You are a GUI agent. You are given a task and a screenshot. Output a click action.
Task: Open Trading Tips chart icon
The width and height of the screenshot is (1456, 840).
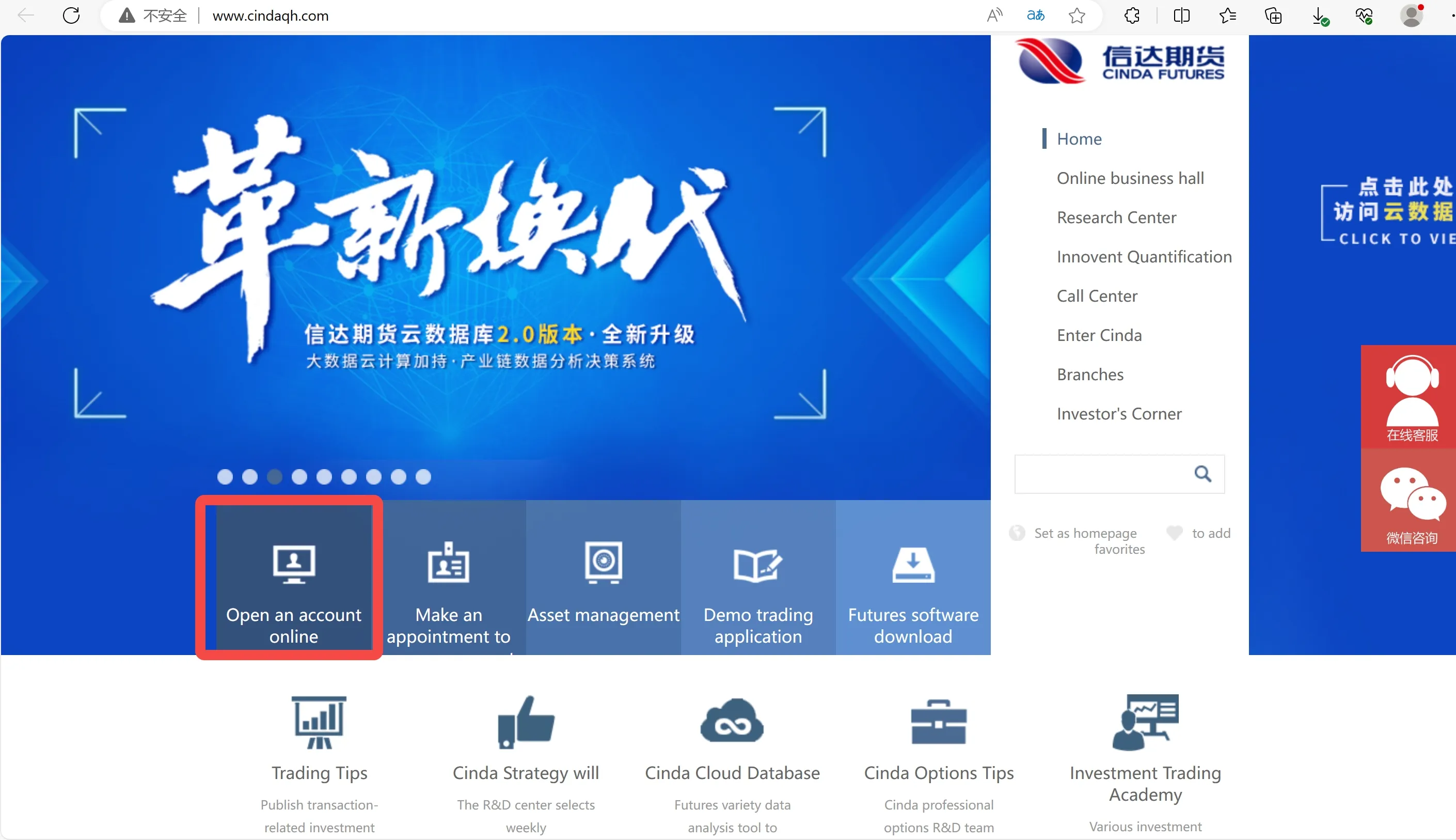pyautogui.click(x=319, y=722)
